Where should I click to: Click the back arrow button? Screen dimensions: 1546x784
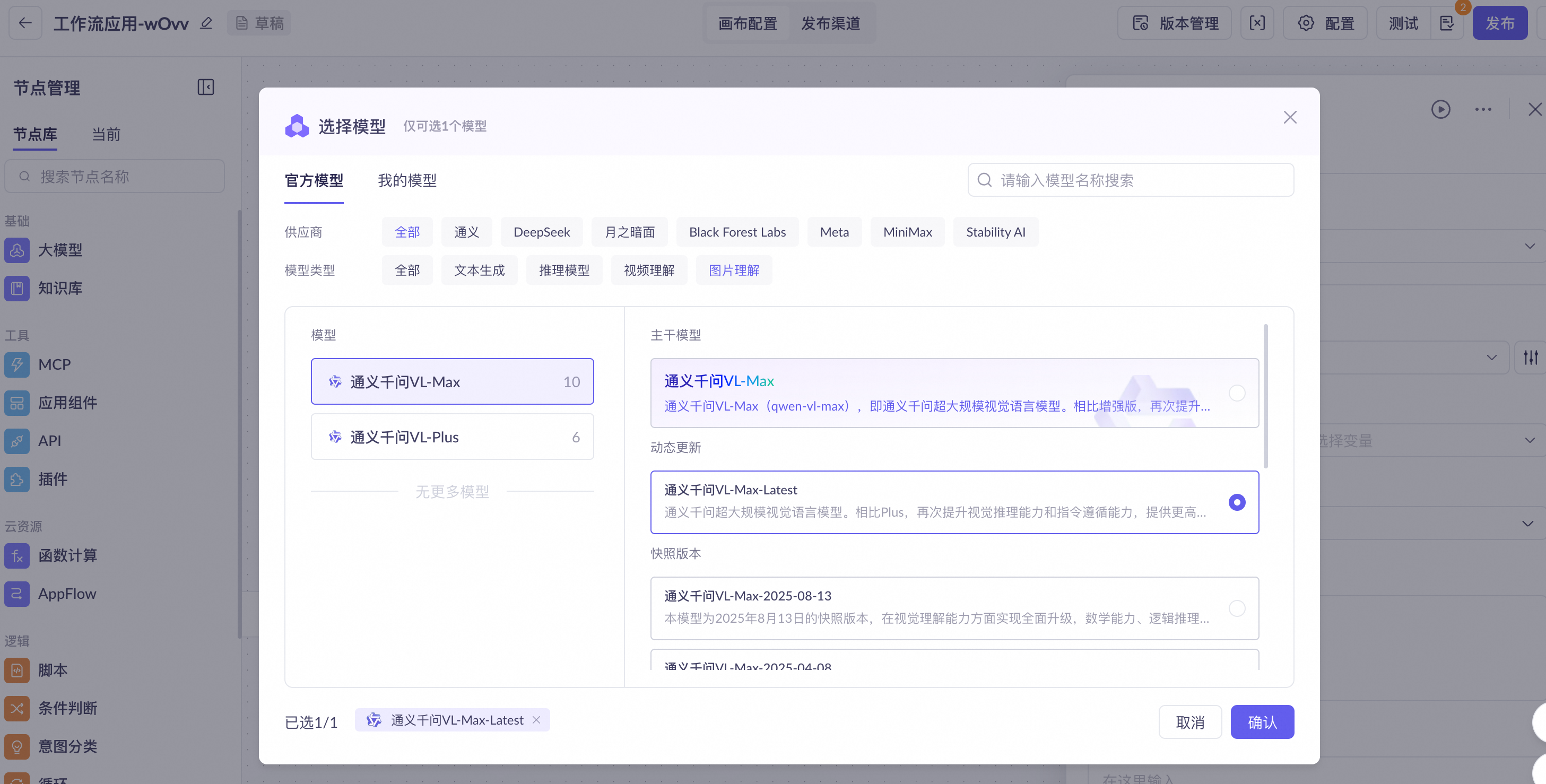tap(25, 23)
